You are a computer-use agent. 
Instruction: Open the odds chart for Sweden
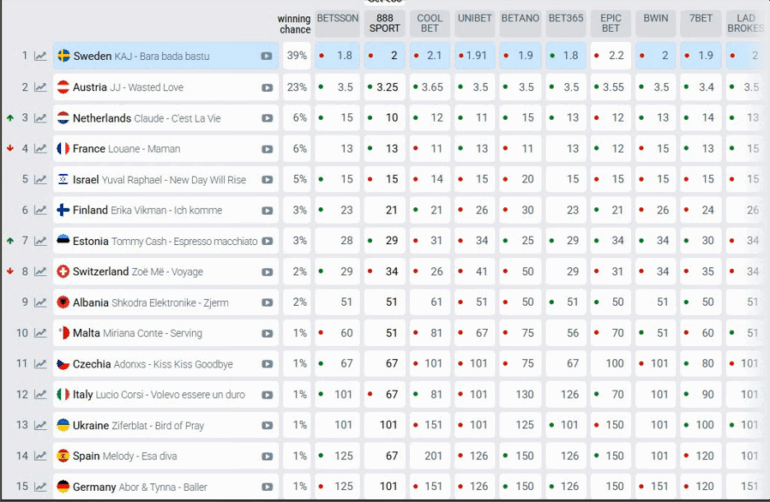pyautogui.click(x=40, y=56)
